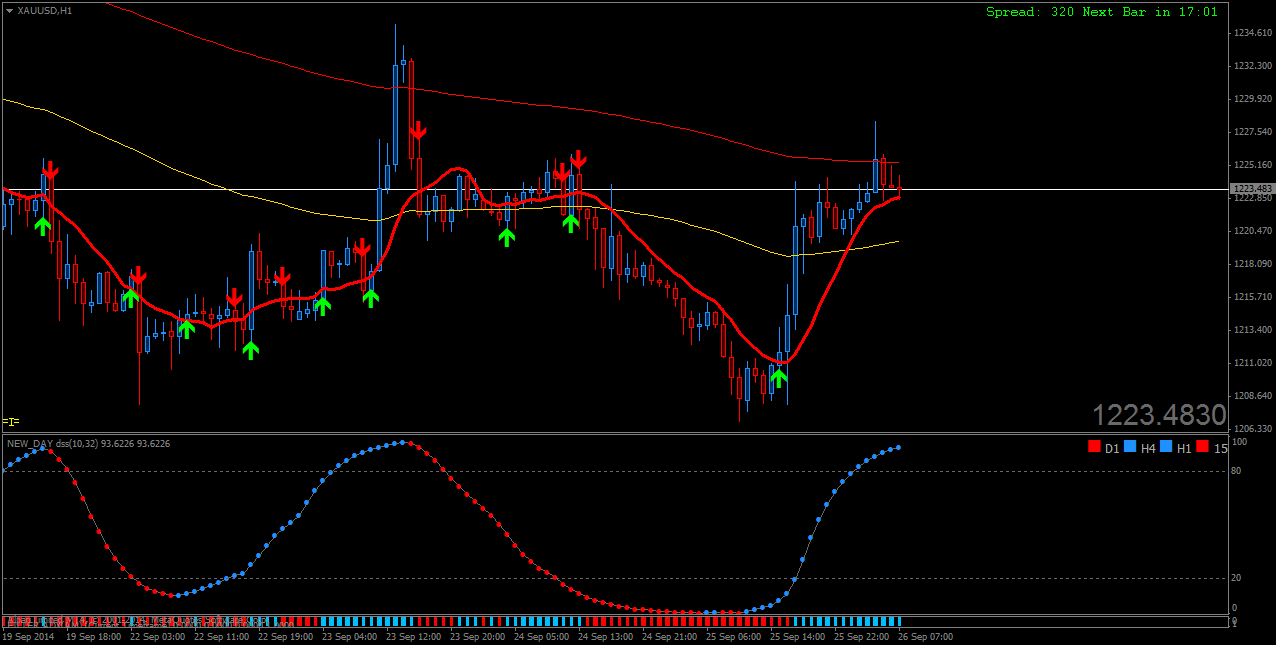Click the 1227.540 price scale label
This screenshot has height=645, width=1276.
coord(1252,132)
